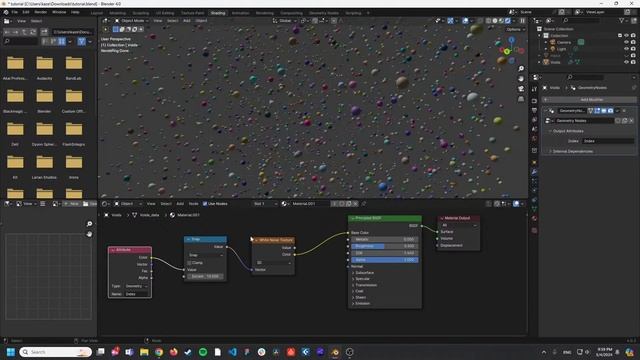Adjust the Metallic slider in Principled BSDF

pos(384,239)
